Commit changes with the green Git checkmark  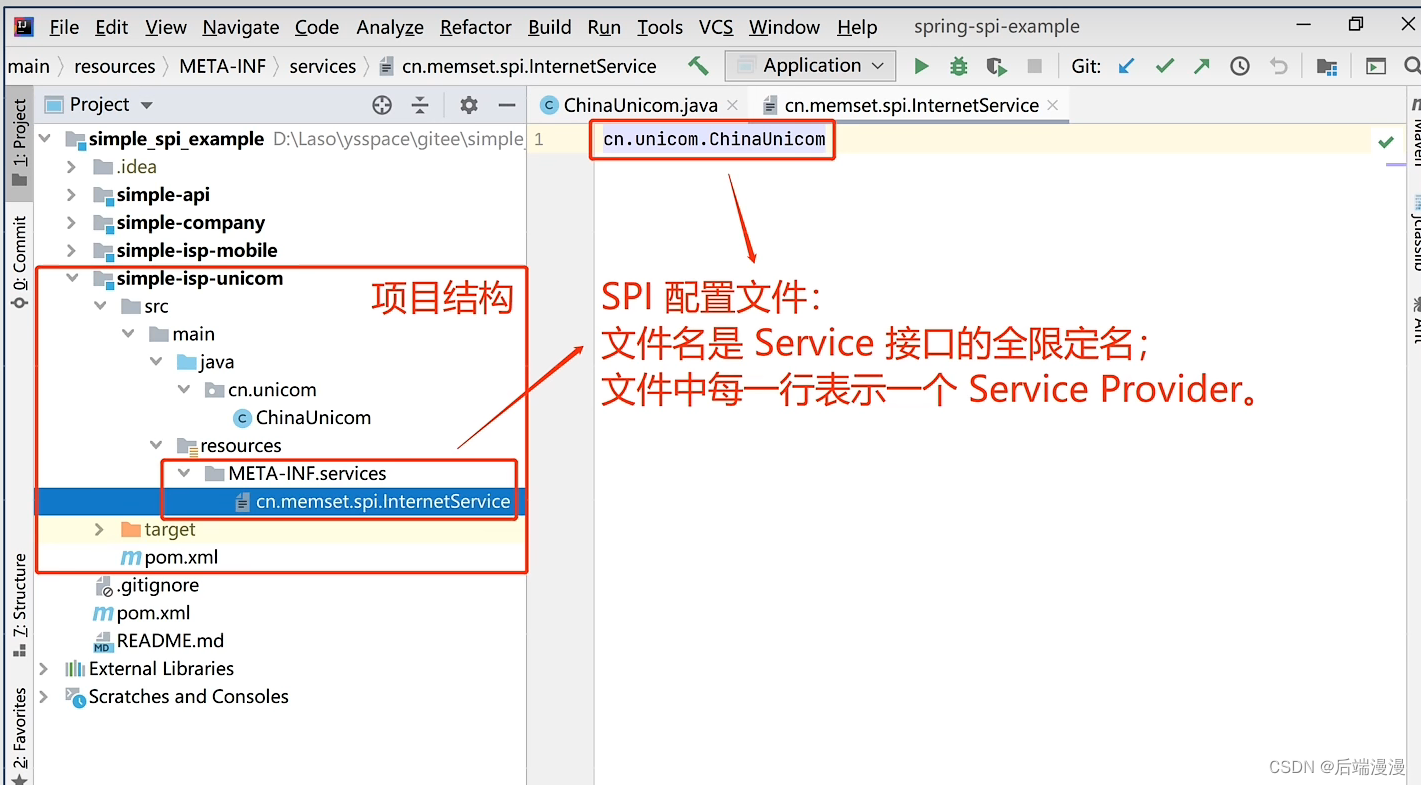(1165, 66)
